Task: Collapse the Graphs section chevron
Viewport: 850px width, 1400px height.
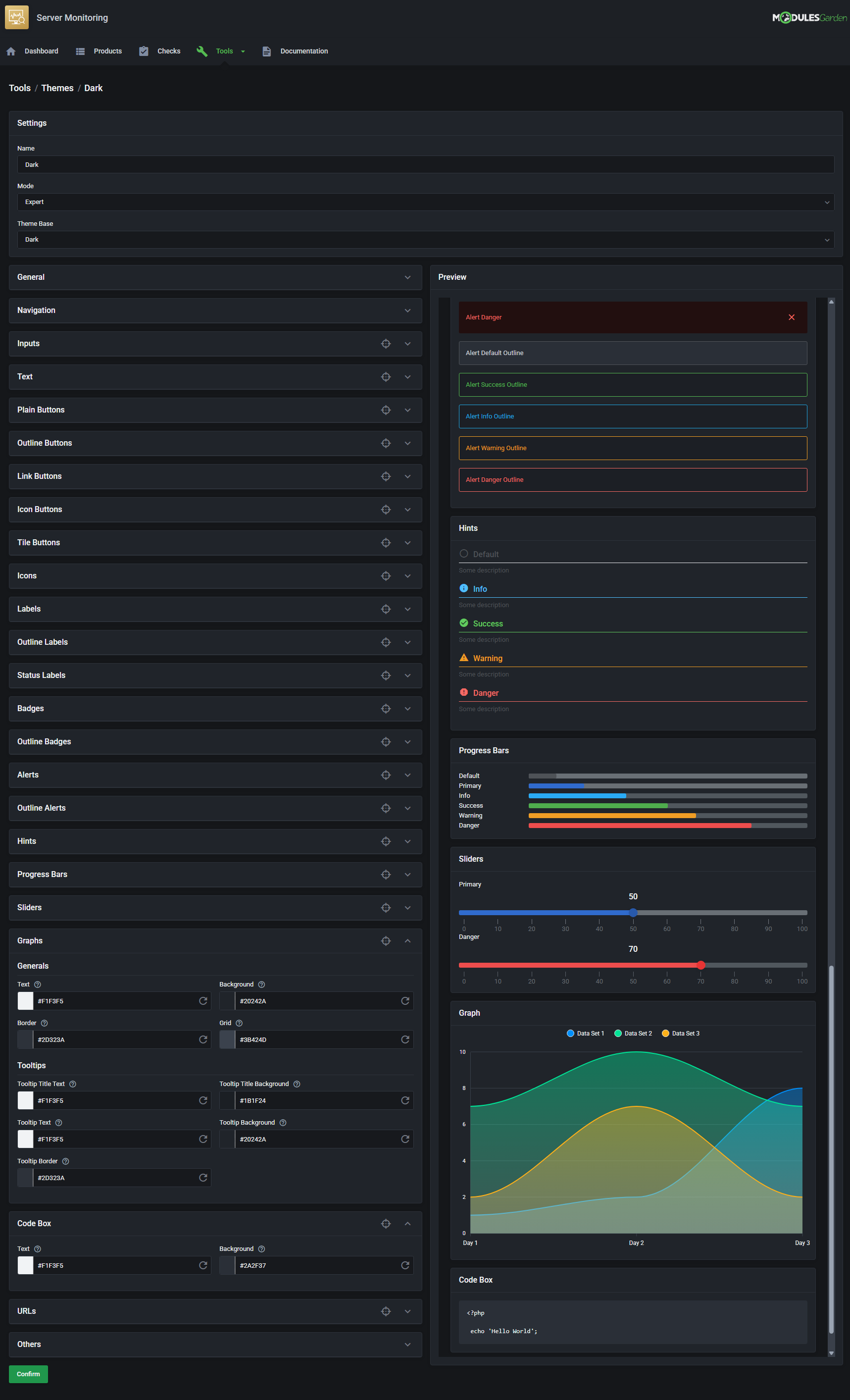Action: point(407,941)
